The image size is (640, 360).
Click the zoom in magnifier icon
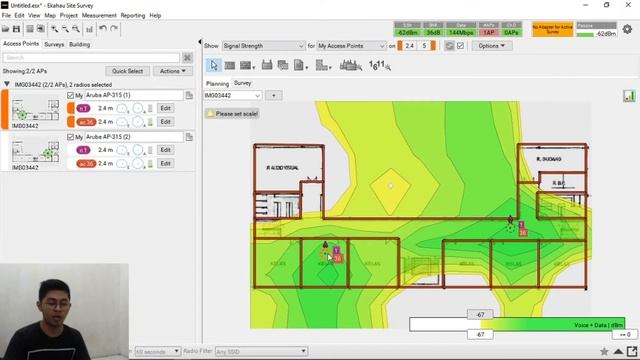[54, 29]
